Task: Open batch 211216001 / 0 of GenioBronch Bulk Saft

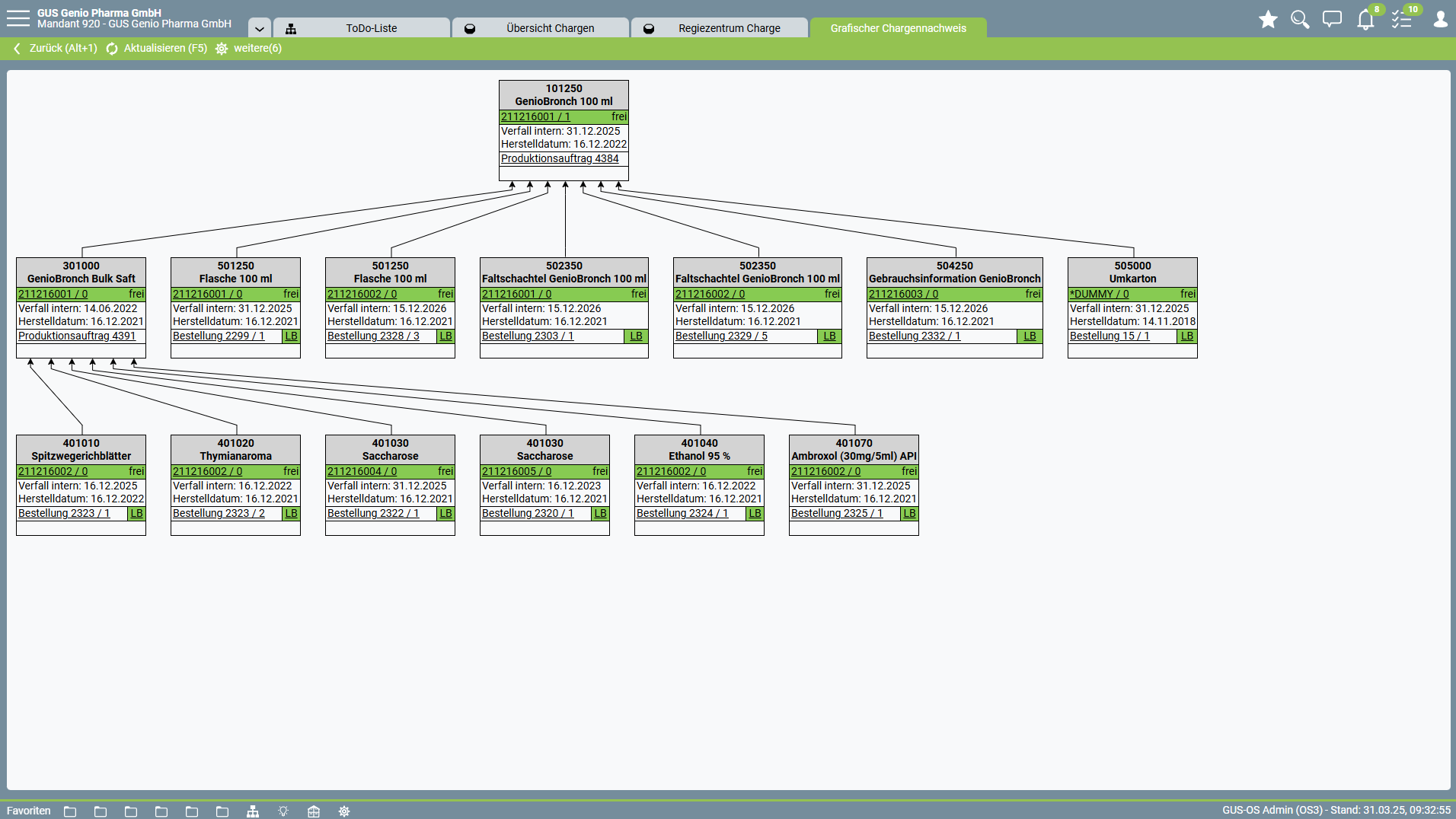Action: click(x=53, y=294)
